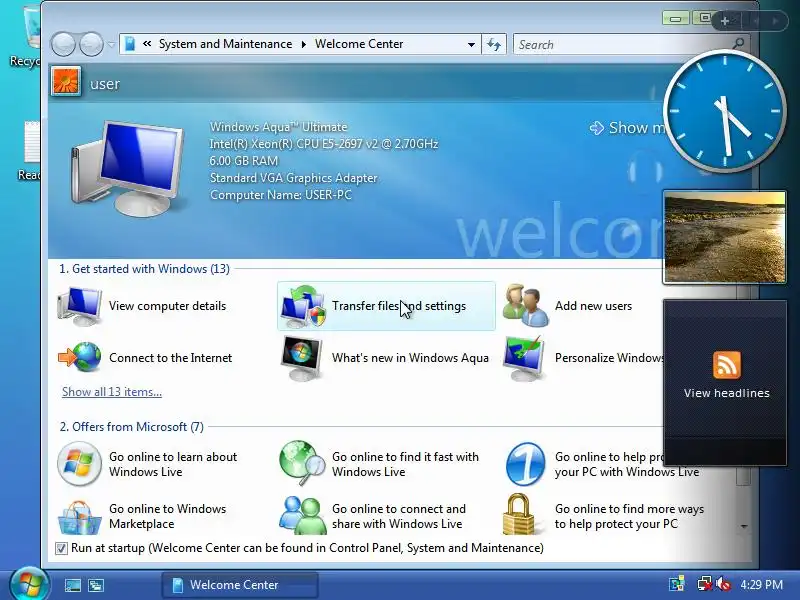Click the Connect to the Internet globe icon
Viewport: 800px width, 600px height.
80,357
